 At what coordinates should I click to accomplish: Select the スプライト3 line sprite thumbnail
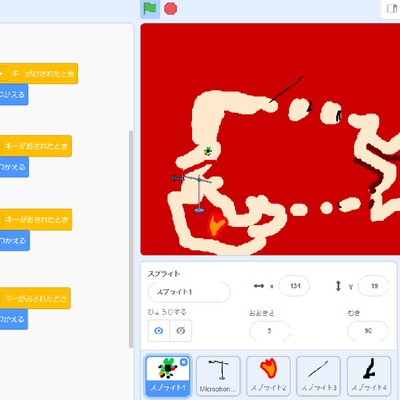[318, 376]
